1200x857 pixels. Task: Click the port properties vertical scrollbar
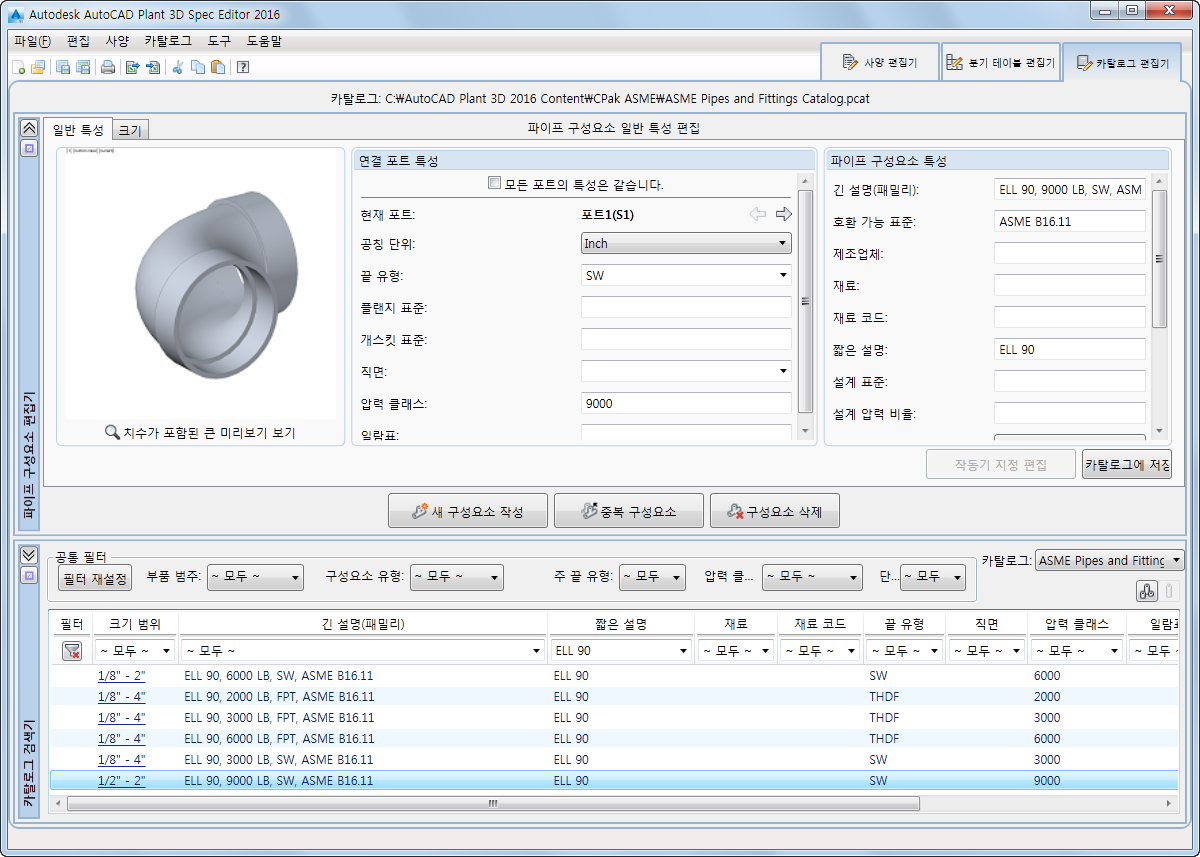pyautogui.click(x=806, y=300)
